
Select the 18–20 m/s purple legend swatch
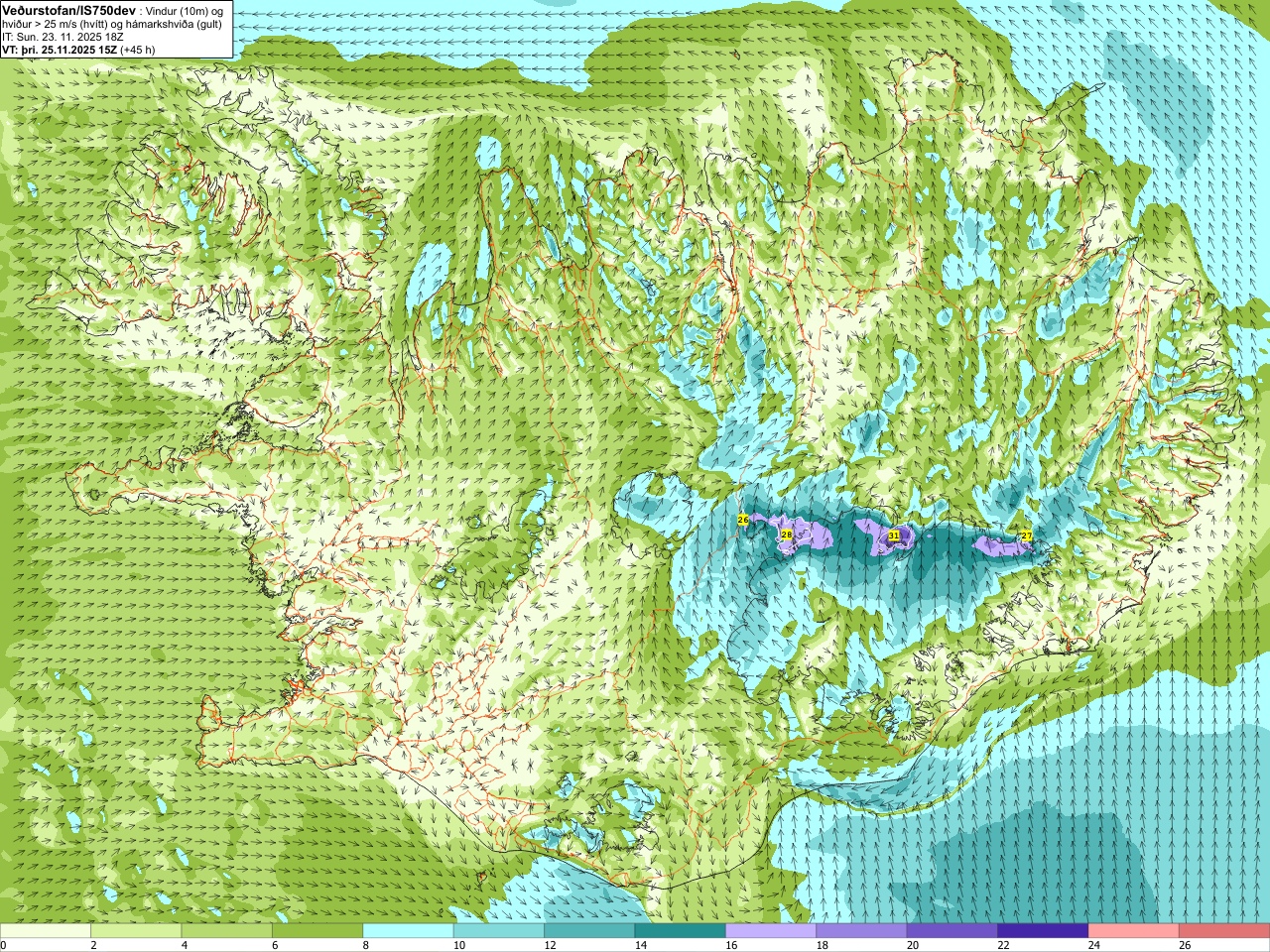coord(861,931)
